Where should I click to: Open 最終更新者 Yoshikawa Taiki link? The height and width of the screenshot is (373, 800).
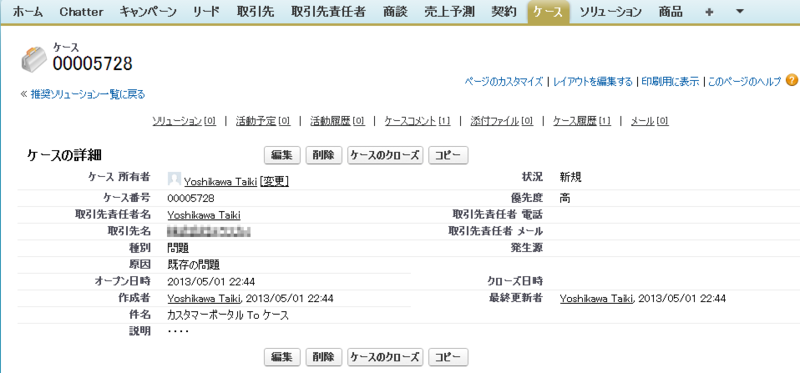coord(596,299)
